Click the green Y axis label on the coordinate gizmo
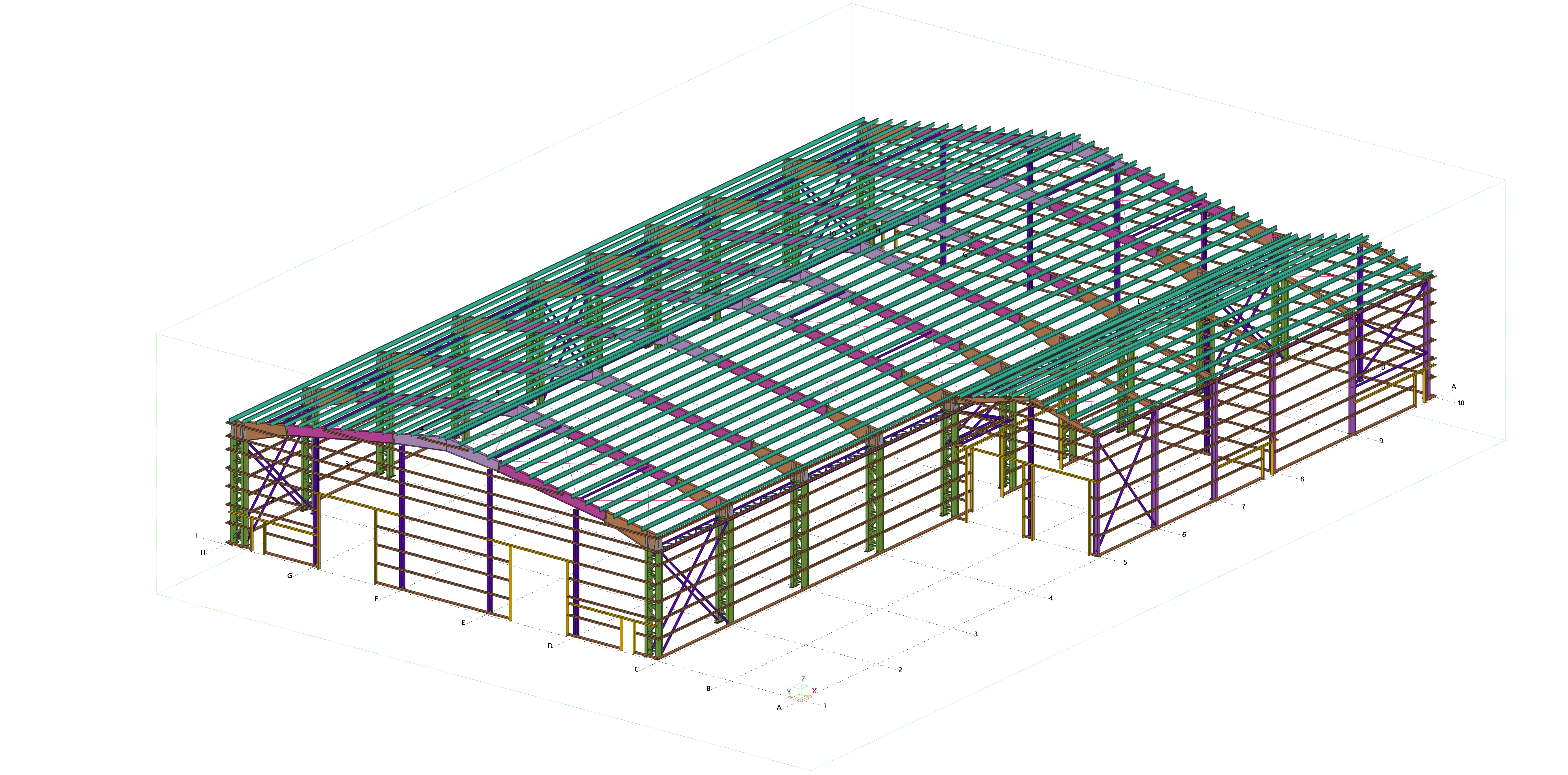This screenshot has width=1568, height=775. pyautogui.click(x=789, y=692)
